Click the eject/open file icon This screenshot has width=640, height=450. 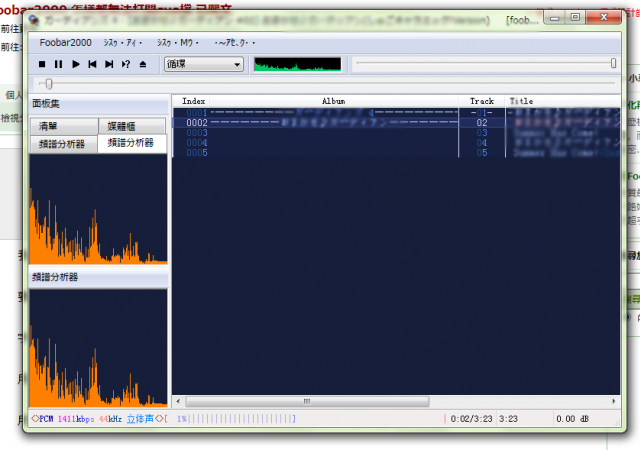[143, 64]
